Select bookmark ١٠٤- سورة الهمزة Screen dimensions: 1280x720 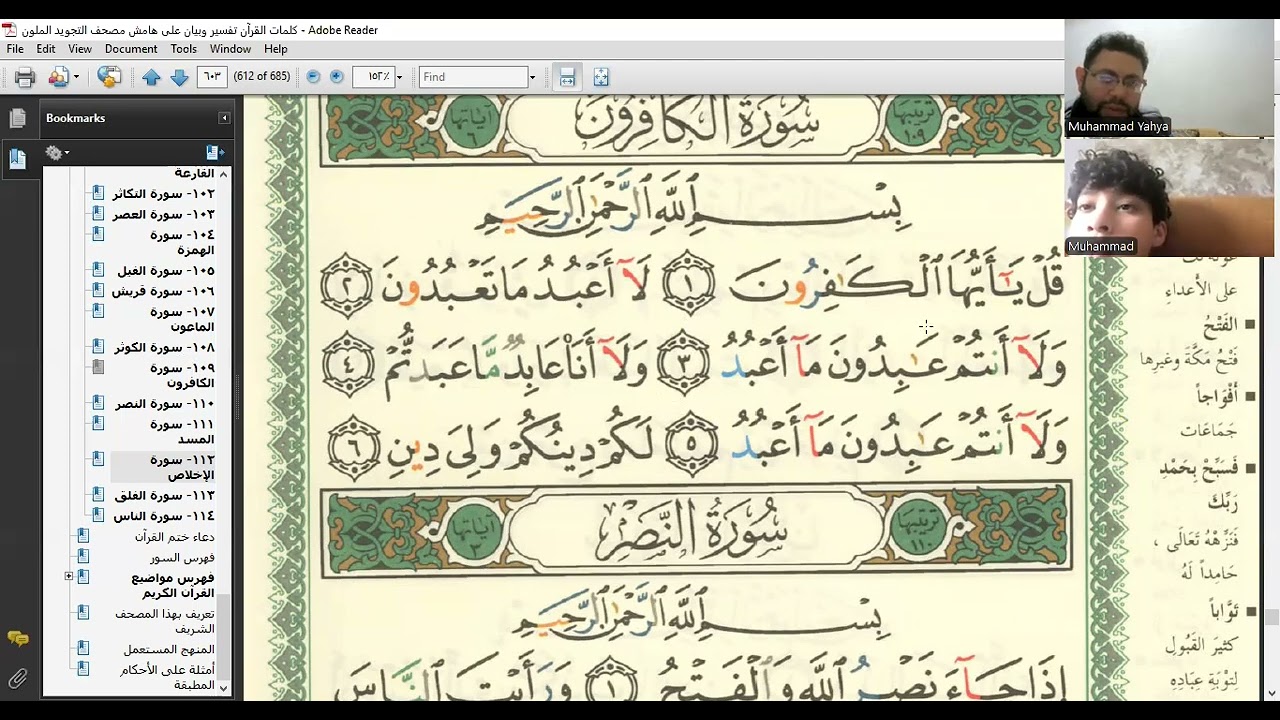point(182,242)
